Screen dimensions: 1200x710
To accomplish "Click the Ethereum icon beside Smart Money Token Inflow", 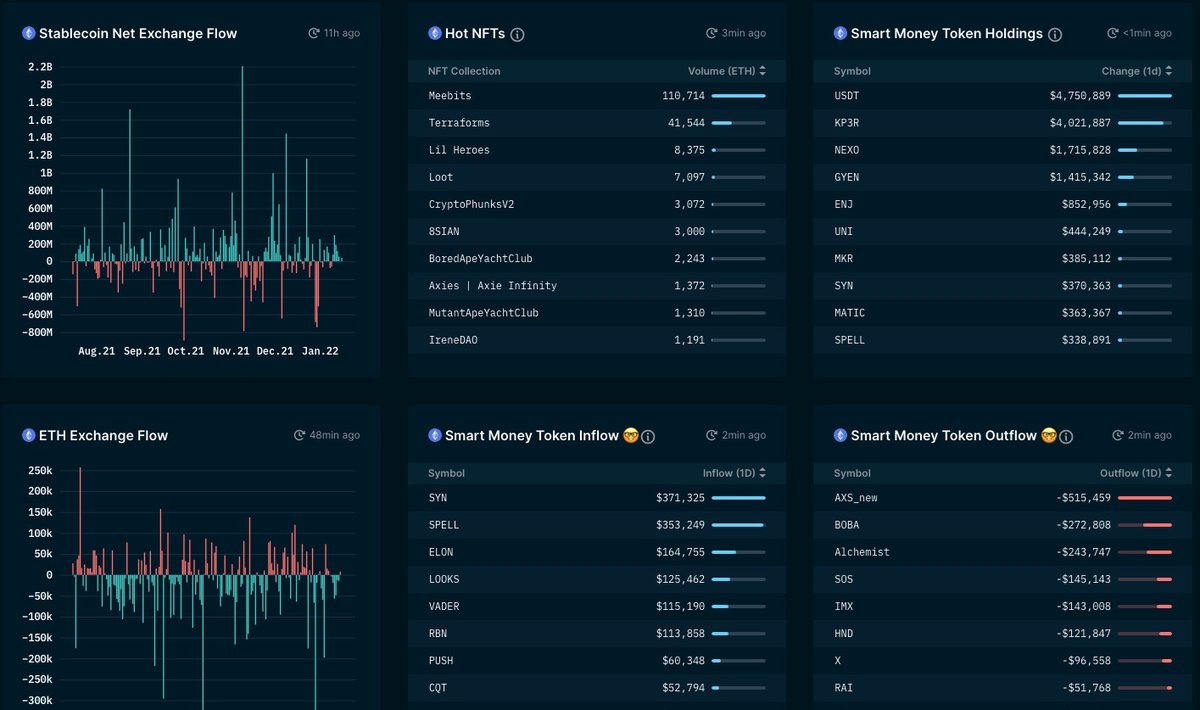I will (x=435, y=435).
